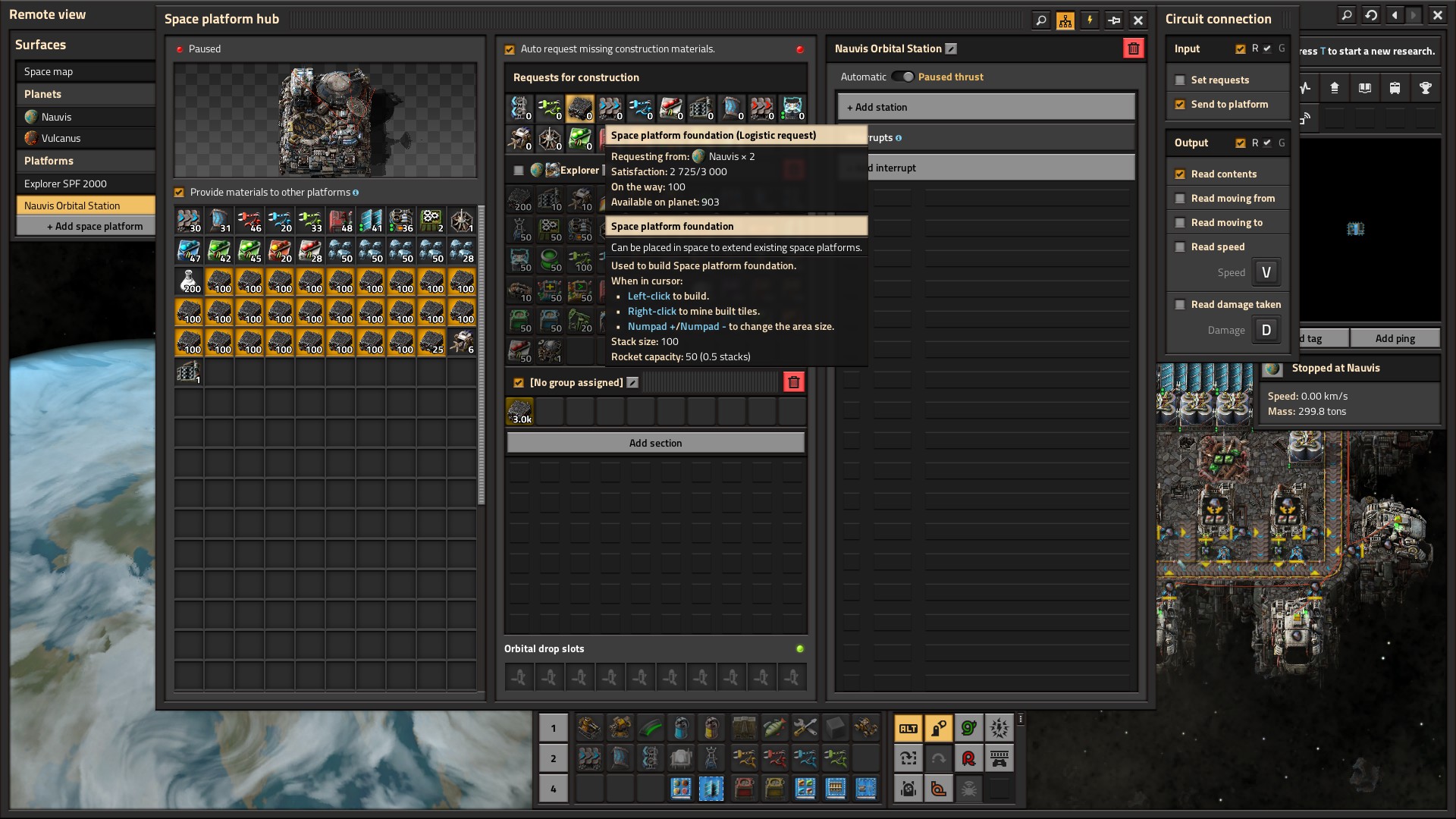This screenshot has height=819, width=1456.
Task: Select the red inserter in quickbar row 2
Action: [x=774, y=758]
